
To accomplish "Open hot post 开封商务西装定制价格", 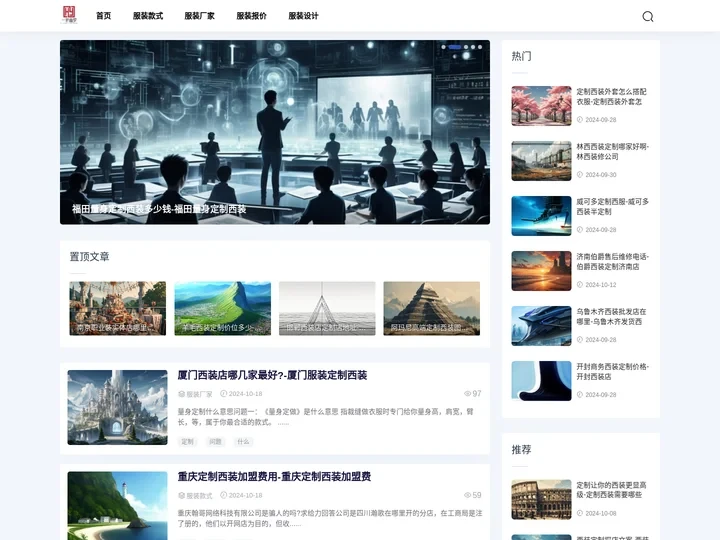I will click(x=613, y=371).
